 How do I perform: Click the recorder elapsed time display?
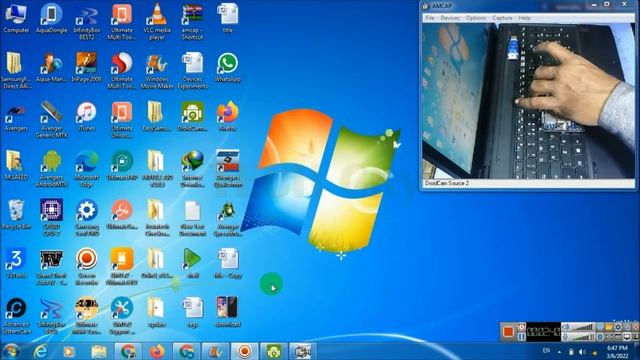pos(543,332)
